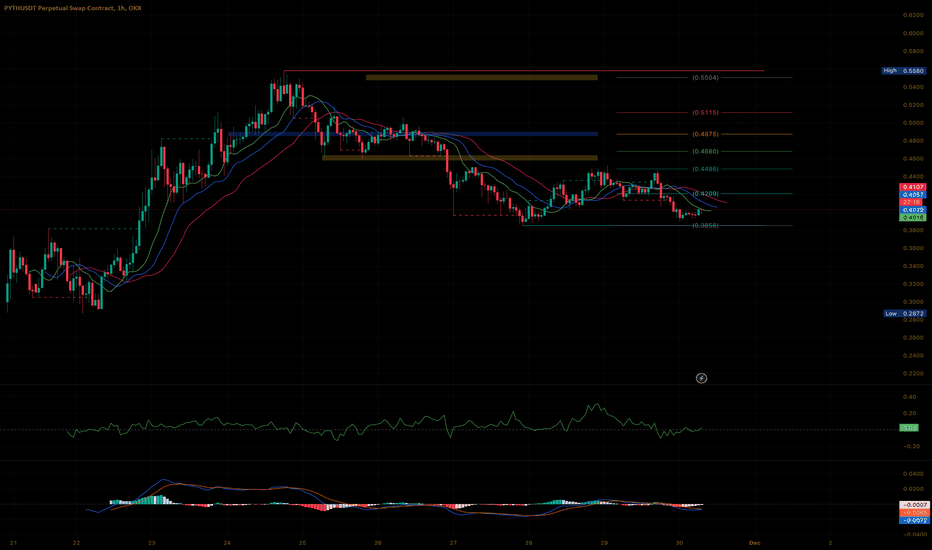Click the teal (0.4486) Fibonacci level label
Viewport: 932px width, 550px height.
[x=705, y=169]
